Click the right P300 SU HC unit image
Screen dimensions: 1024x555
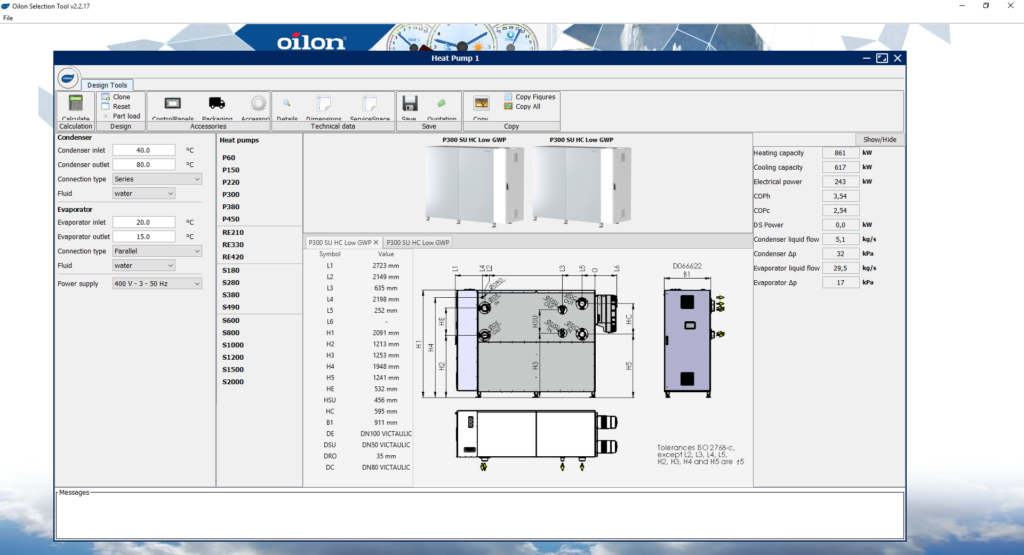pos(582,186)
